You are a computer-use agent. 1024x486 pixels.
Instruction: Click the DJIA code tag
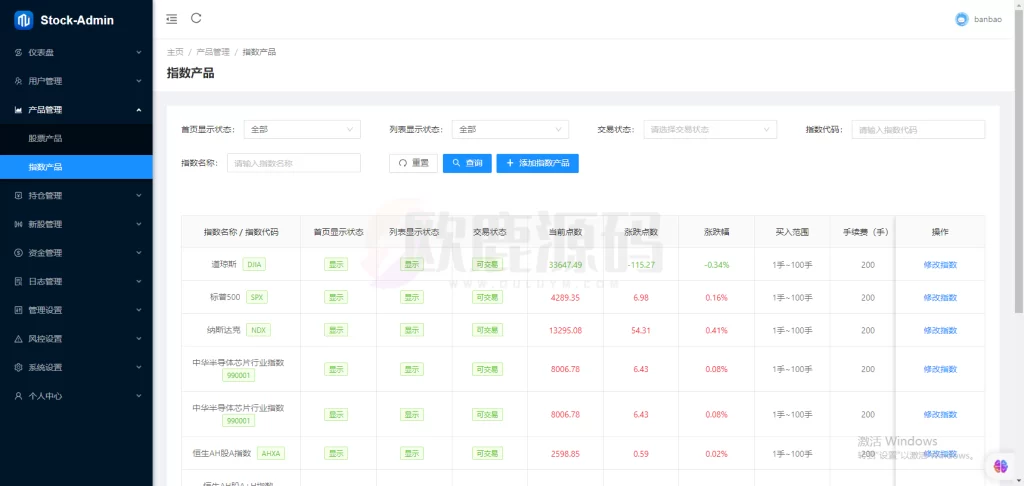click(255, 265)
